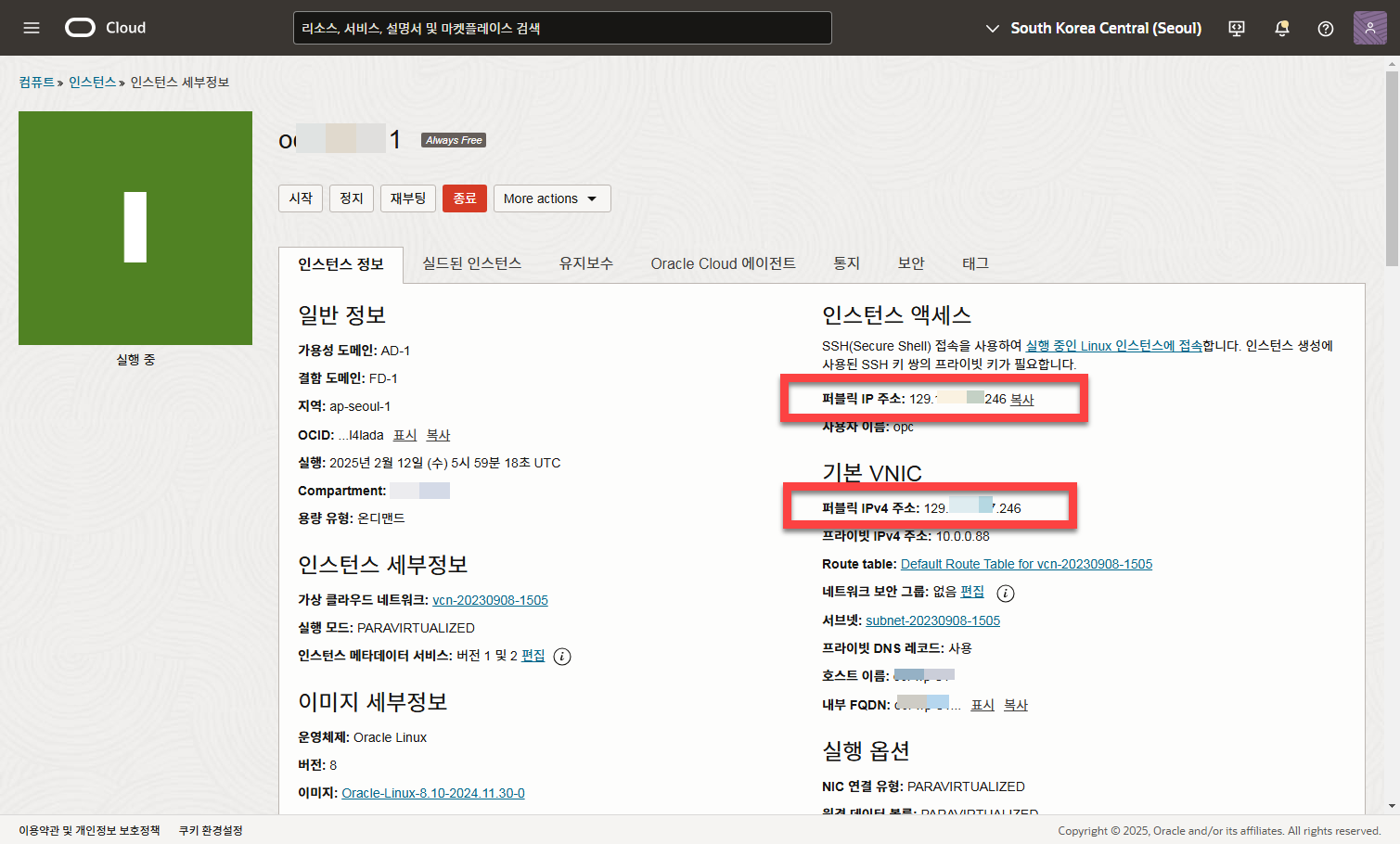
Task: Click the page vertical scrollbar
Action: point(1392,167)
